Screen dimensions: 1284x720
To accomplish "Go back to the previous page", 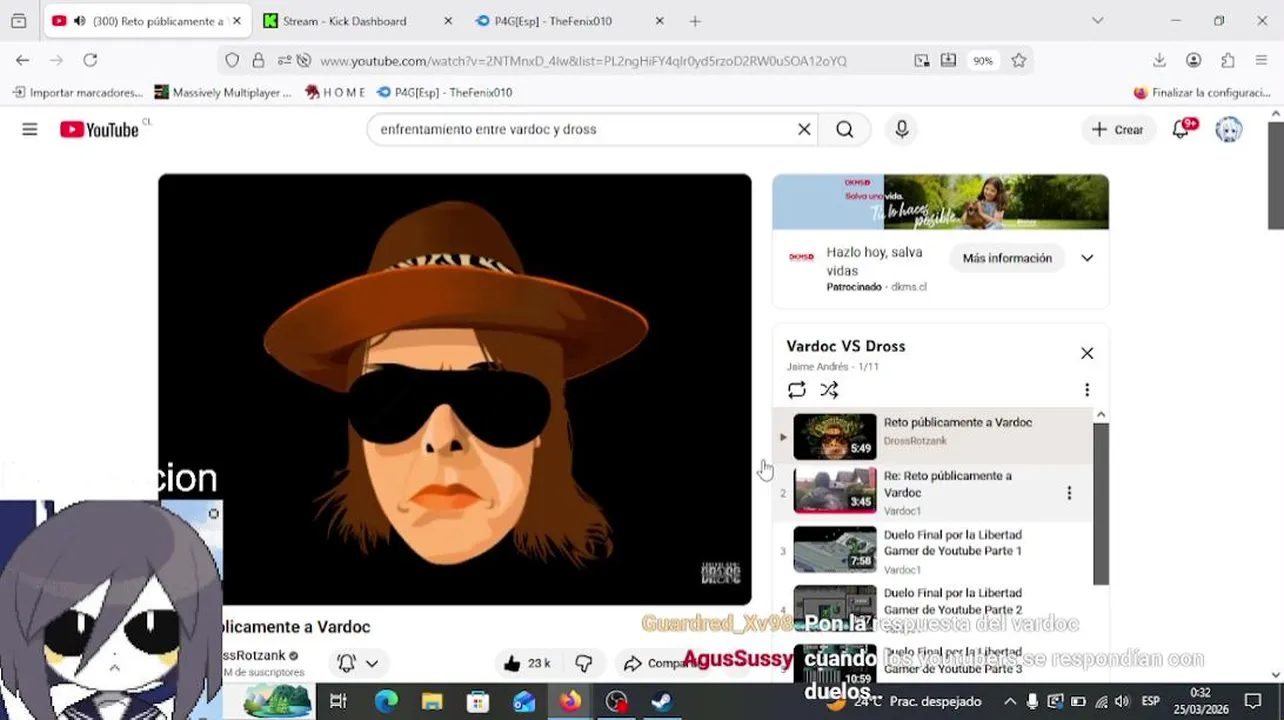I will pos(22,61).
